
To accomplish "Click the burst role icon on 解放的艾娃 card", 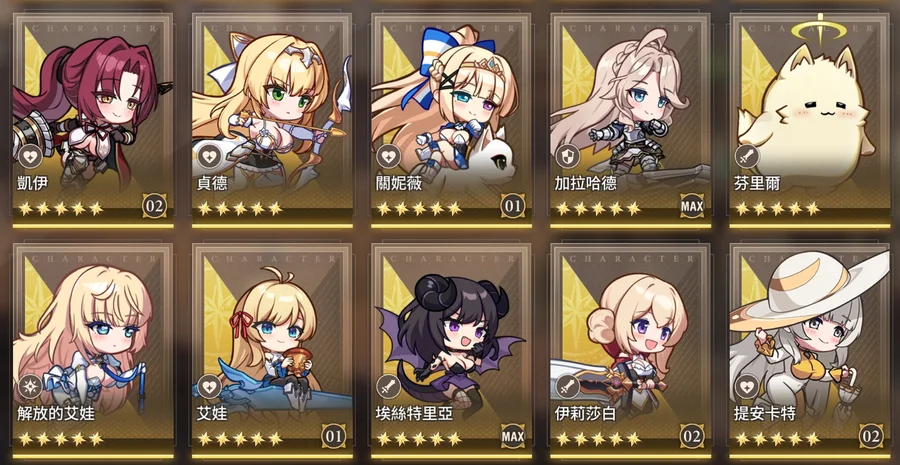I will pos(30,387).
